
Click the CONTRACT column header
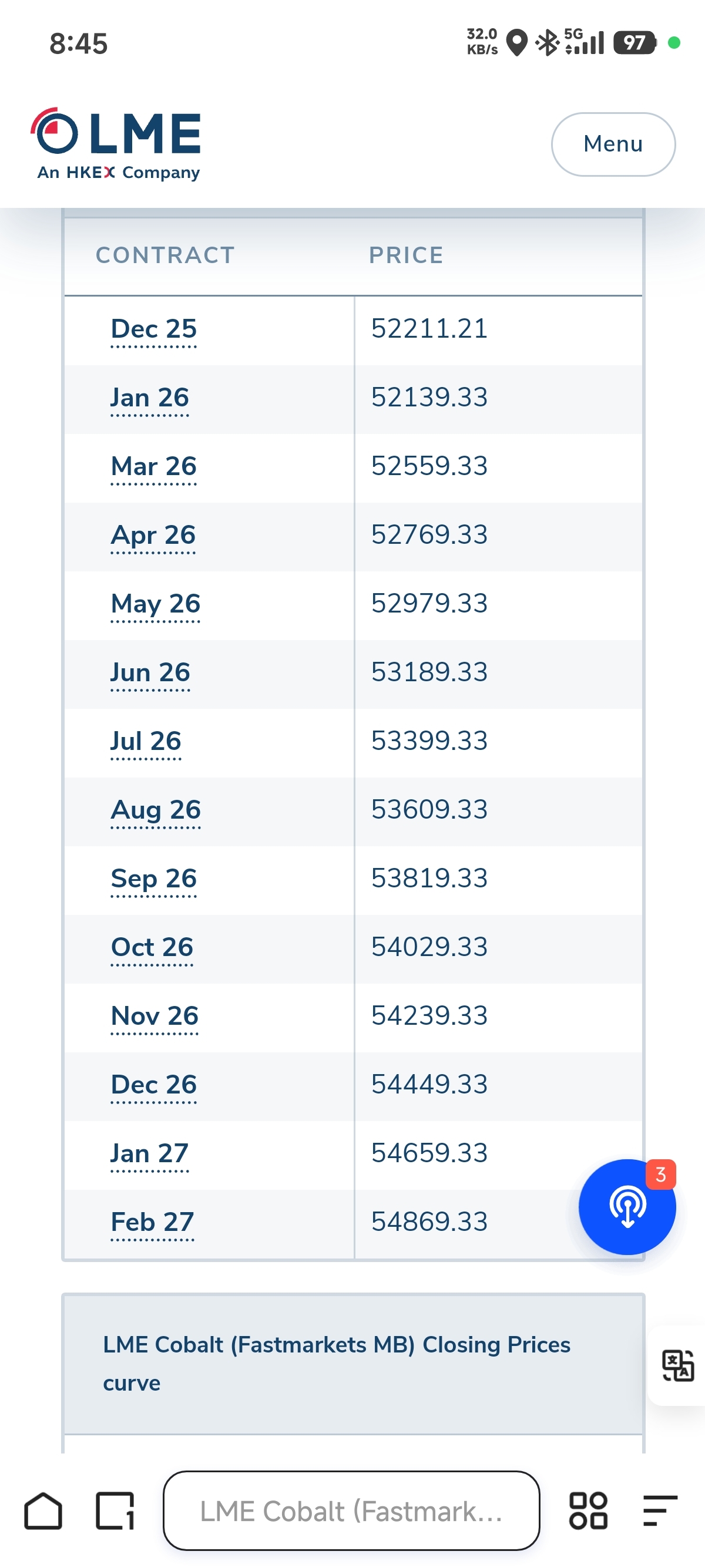coord(165,255)
